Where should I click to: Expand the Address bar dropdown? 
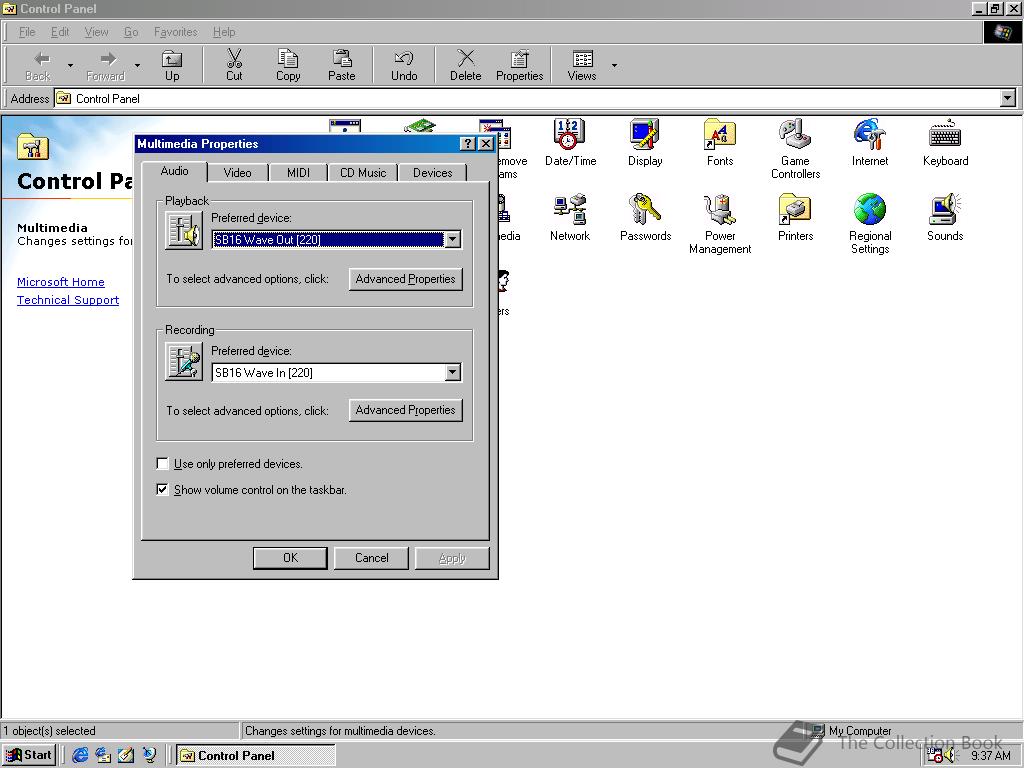[1008, 99]
